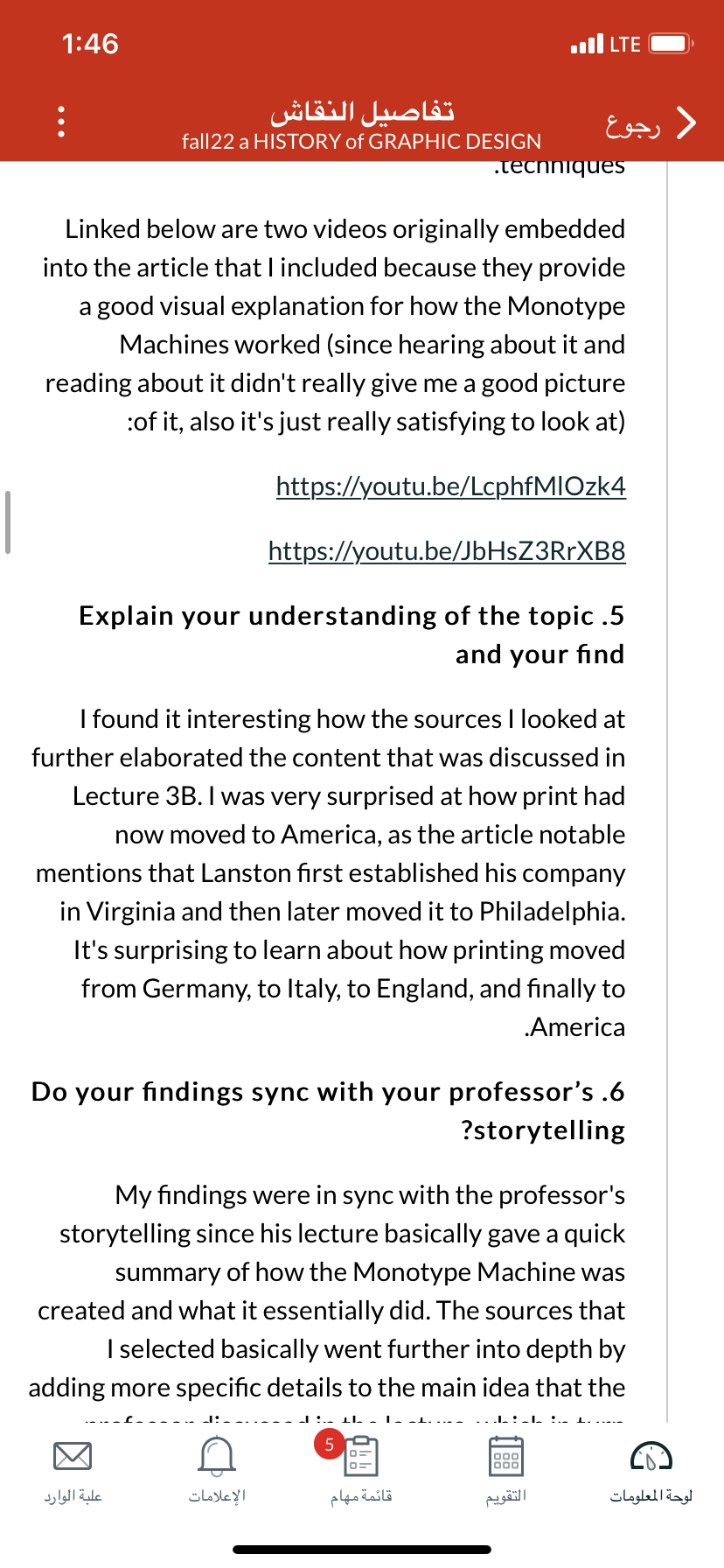Open the dashboard gauge icon
The height and width of the screenshot is (1568, 724).
point(651,1457)
